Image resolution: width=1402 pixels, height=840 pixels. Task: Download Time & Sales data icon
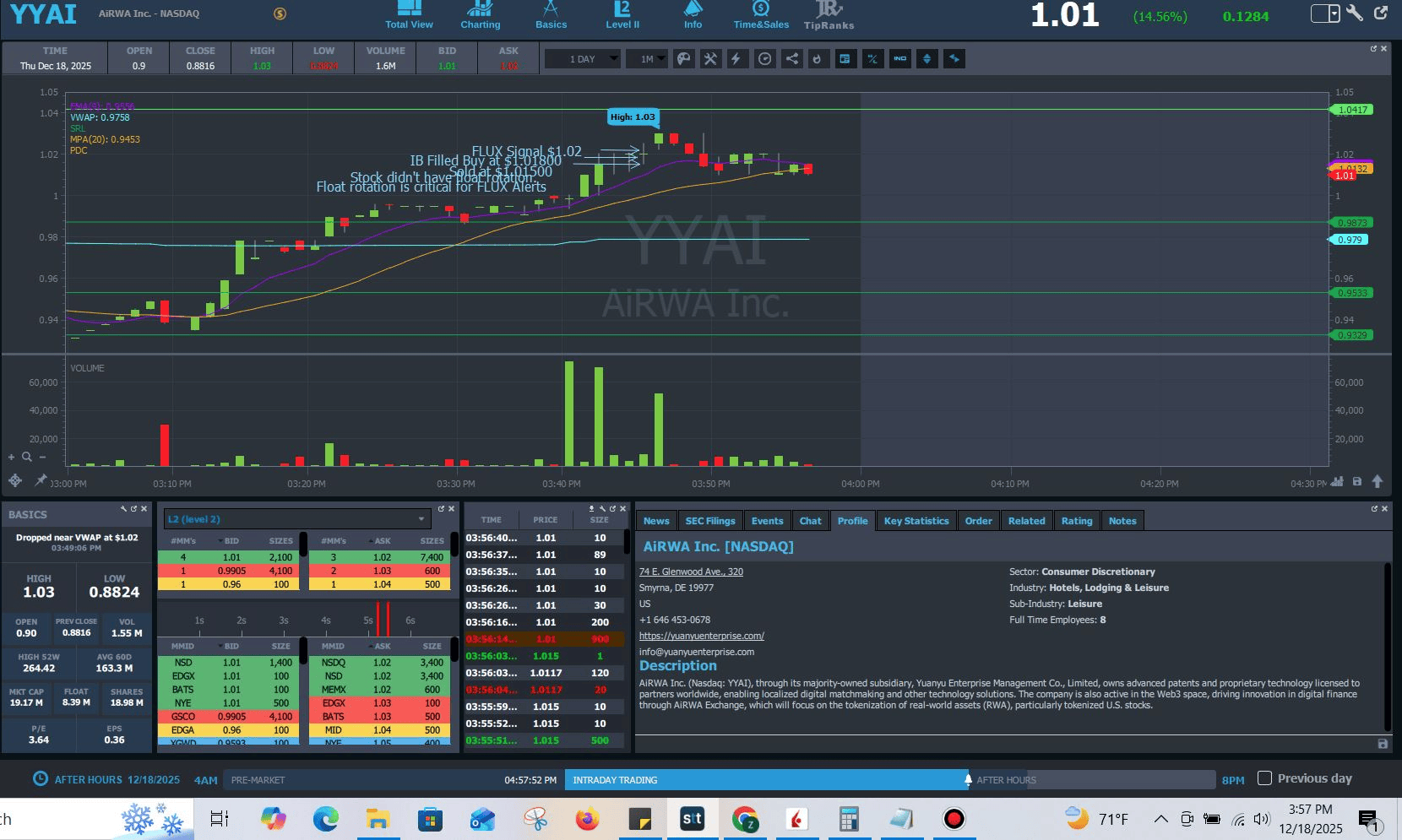591,508
